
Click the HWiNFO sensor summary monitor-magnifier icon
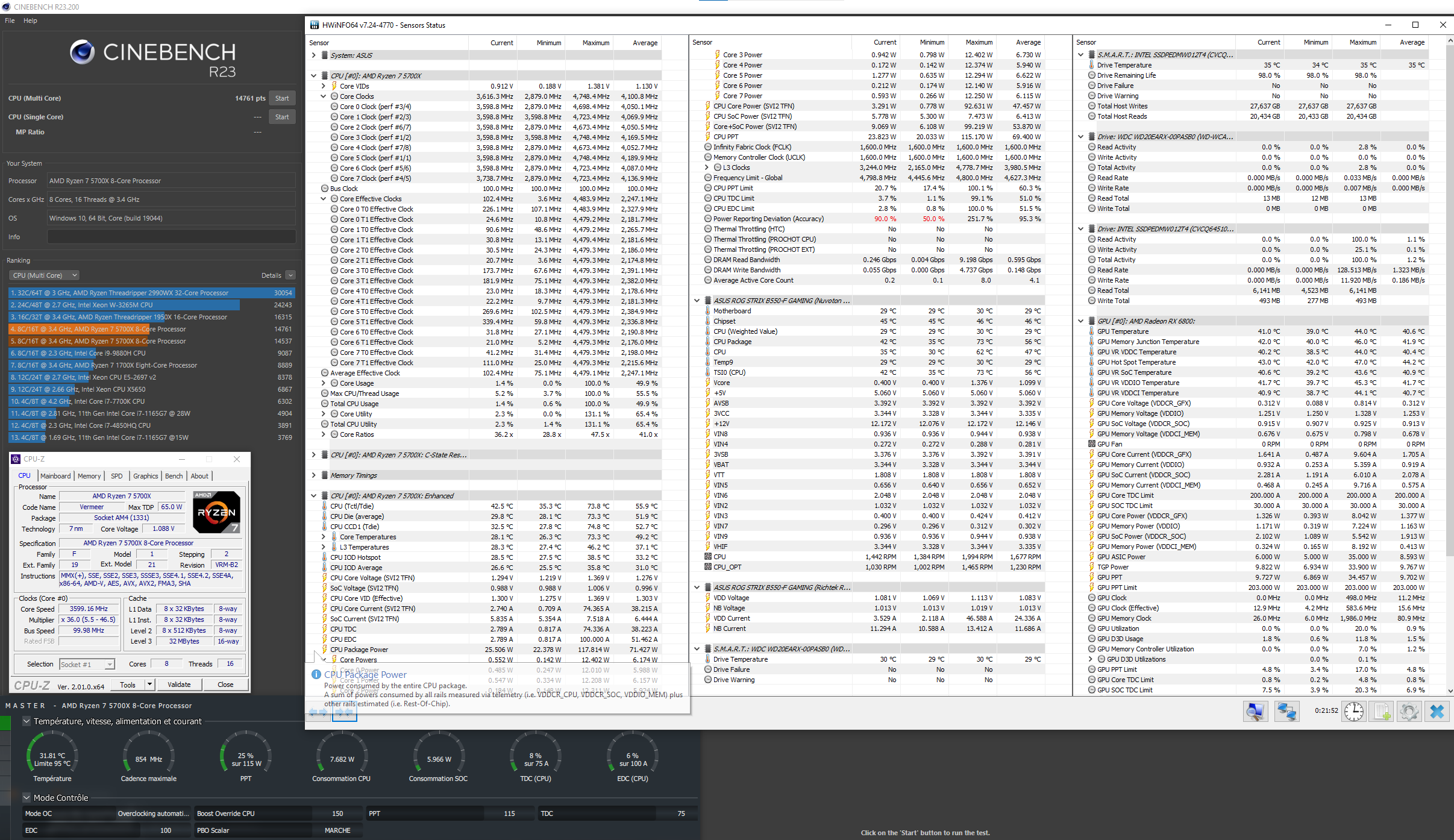click(1255, 711)
